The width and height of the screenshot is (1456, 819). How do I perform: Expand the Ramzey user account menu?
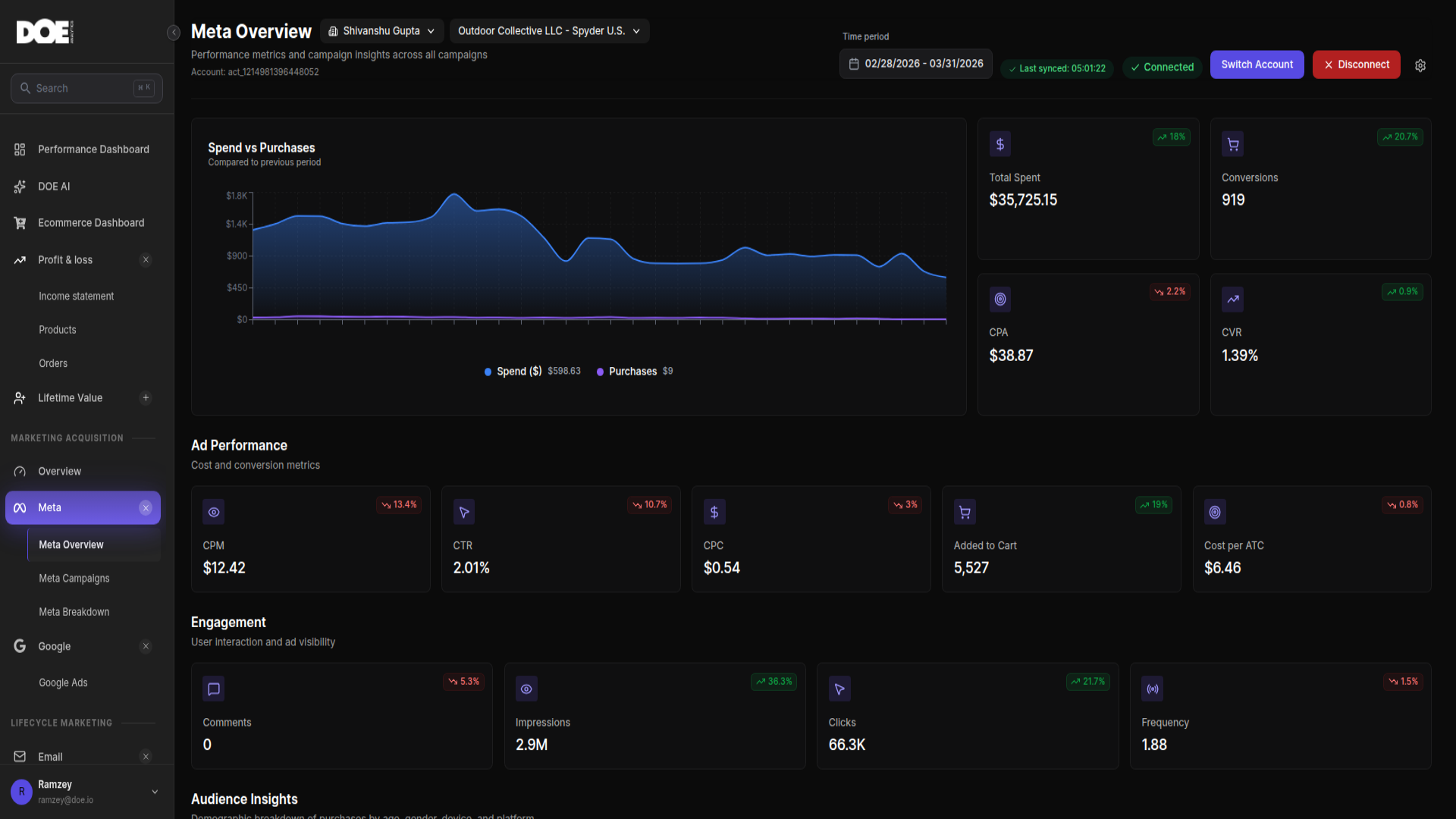coord(155,792)
